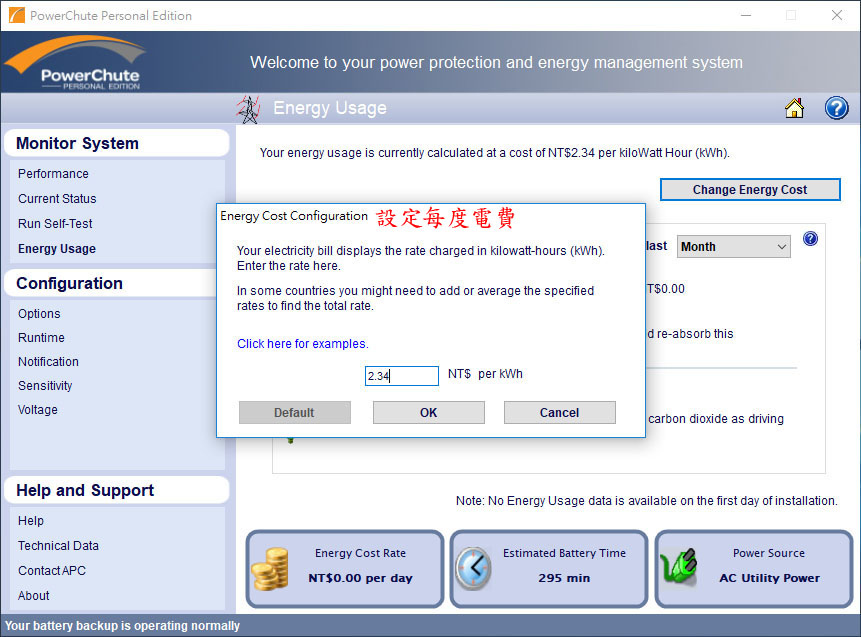This screenshot has height=637, width=861.
Task: Open Help under Help and Support
Action: (x=31, y=521)
